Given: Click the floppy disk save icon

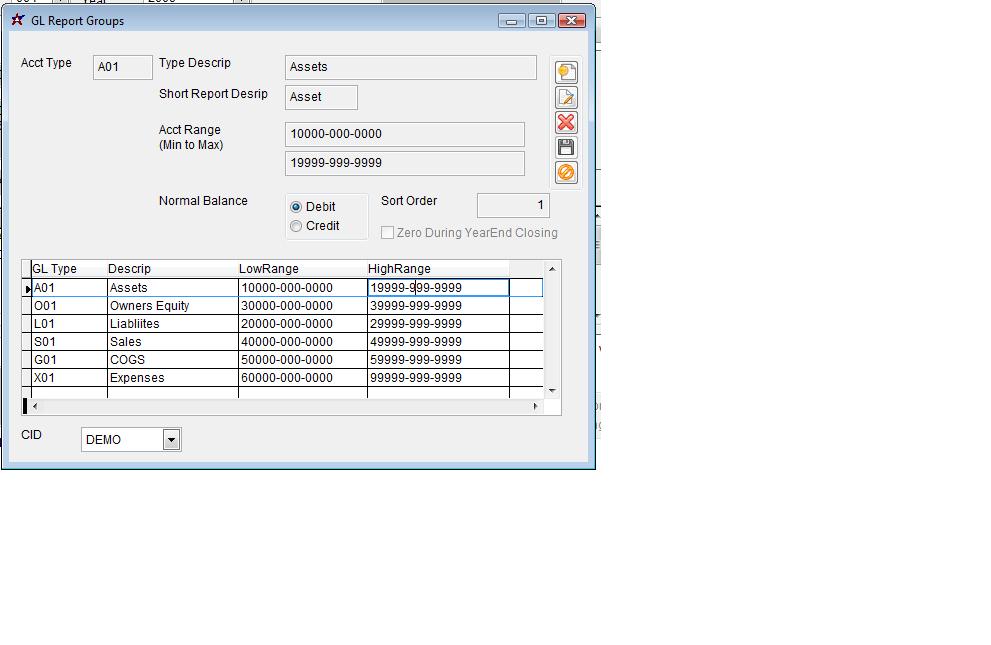Looking at the screenshot, I should (566, 147).
